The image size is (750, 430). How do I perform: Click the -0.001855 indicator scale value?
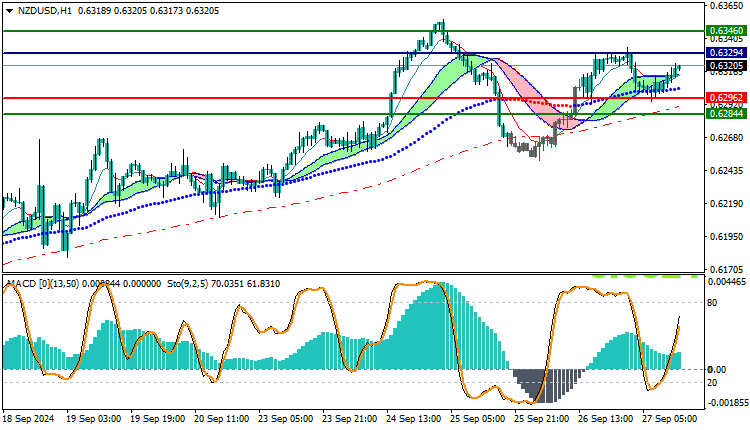(x=727, y=403)
